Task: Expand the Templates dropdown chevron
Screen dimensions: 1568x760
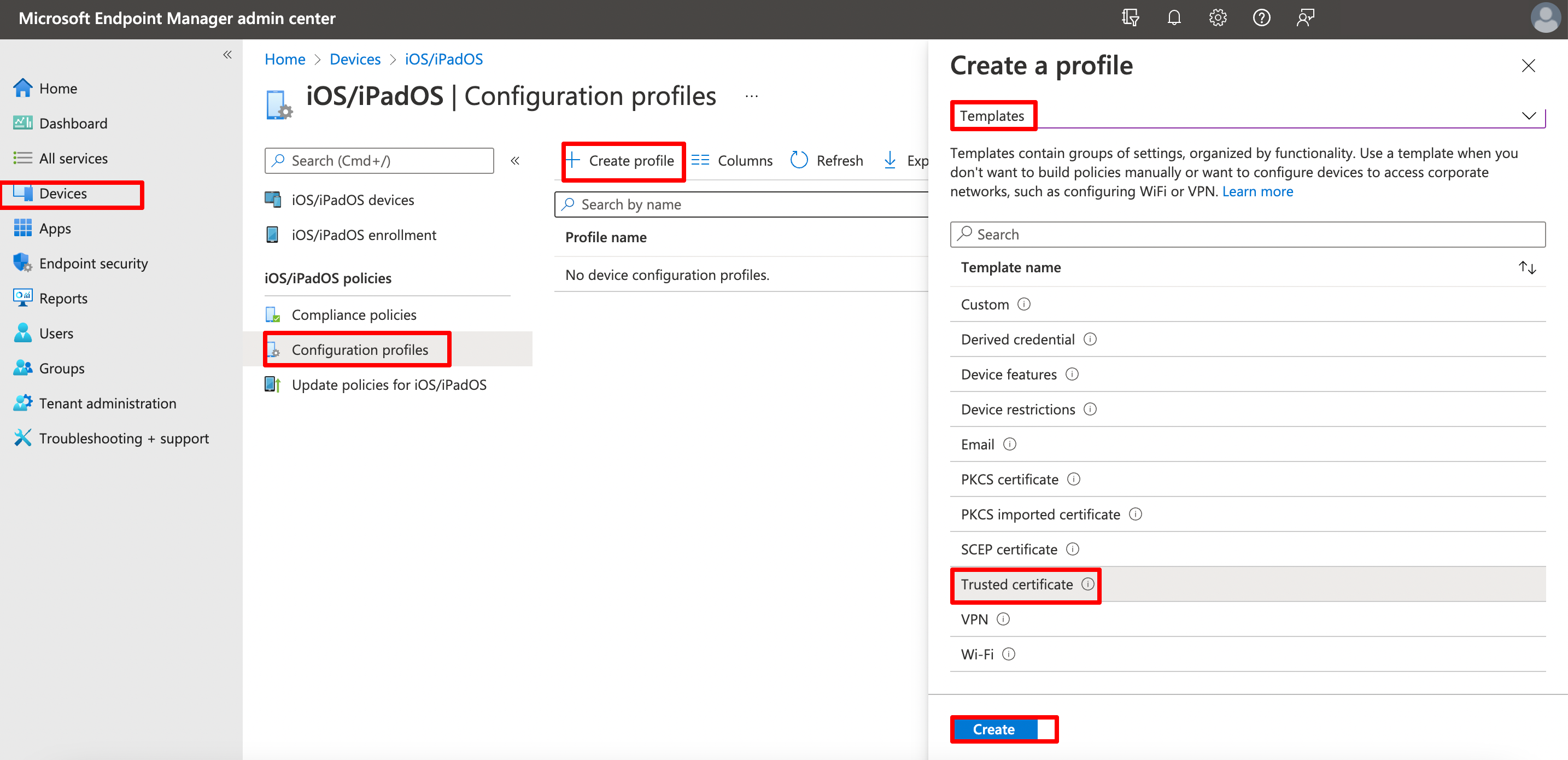Action: coord(1529,116)
